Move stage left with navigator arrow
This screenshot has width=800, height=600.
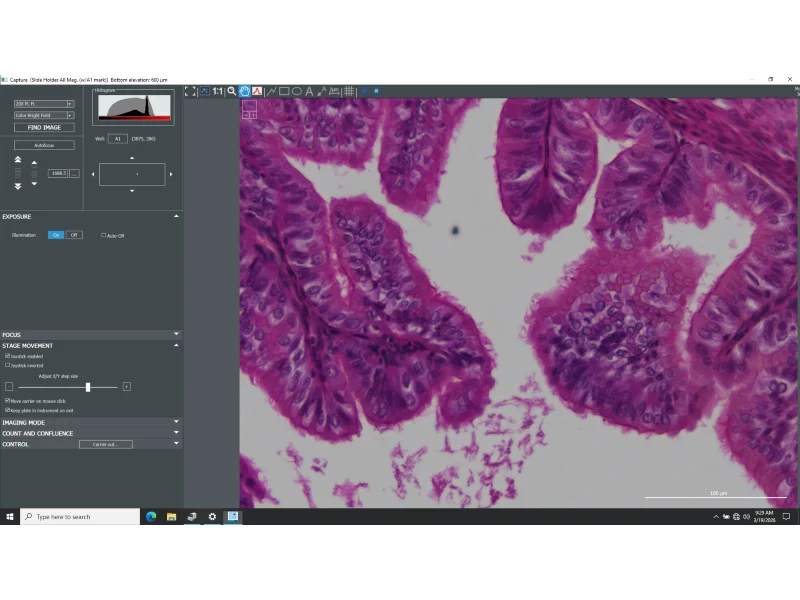pyautogui.click(x=93, y=174)
